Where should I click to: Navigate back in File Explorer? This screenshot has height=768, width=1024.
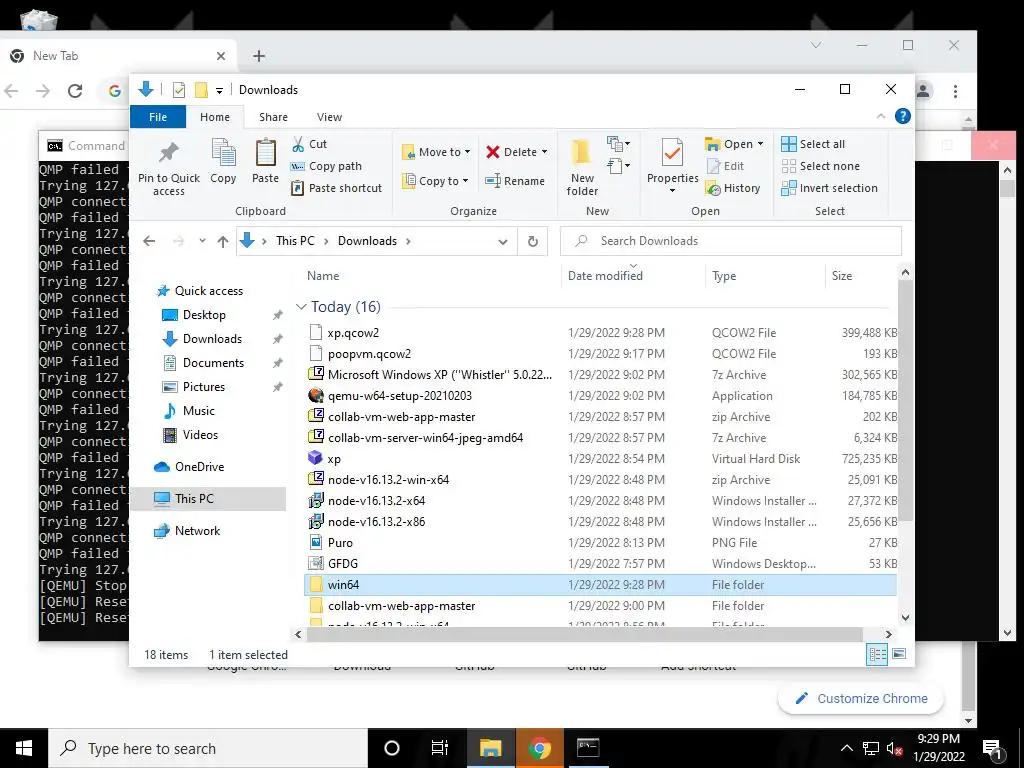click(x=149, y=241)
